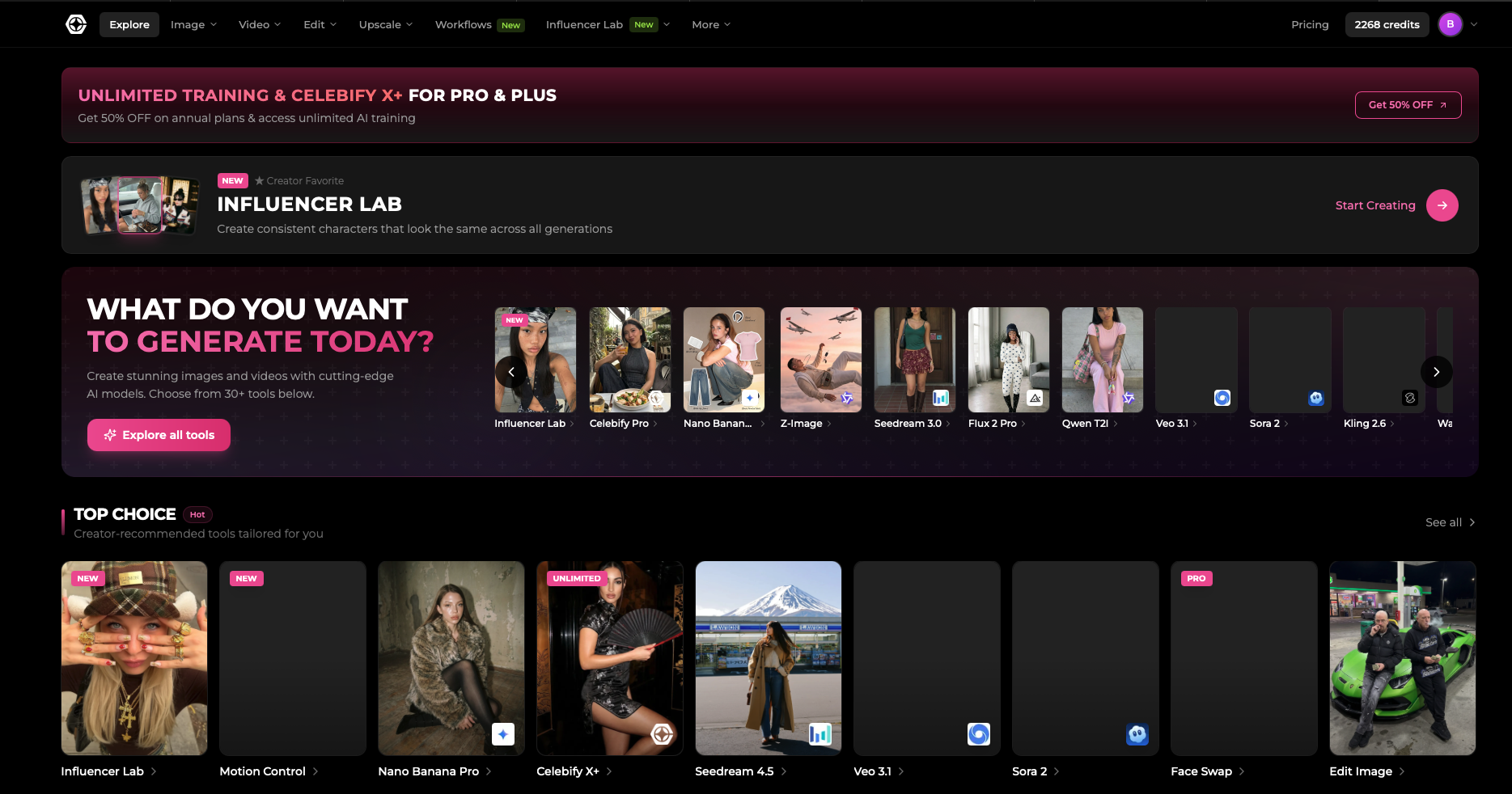Image resolution: width=1512 pixels, height=794 pixels.
Task: Click the 2268 credits counter
Action: click(1387, 24)
